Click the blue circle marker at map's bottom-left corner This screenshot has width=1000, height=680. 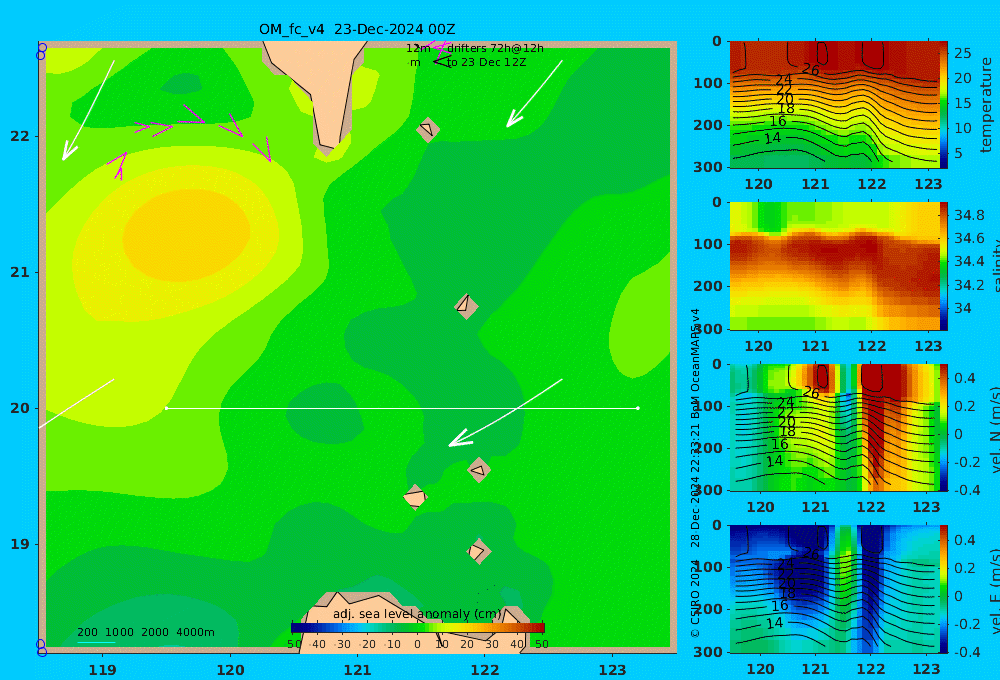41,648
